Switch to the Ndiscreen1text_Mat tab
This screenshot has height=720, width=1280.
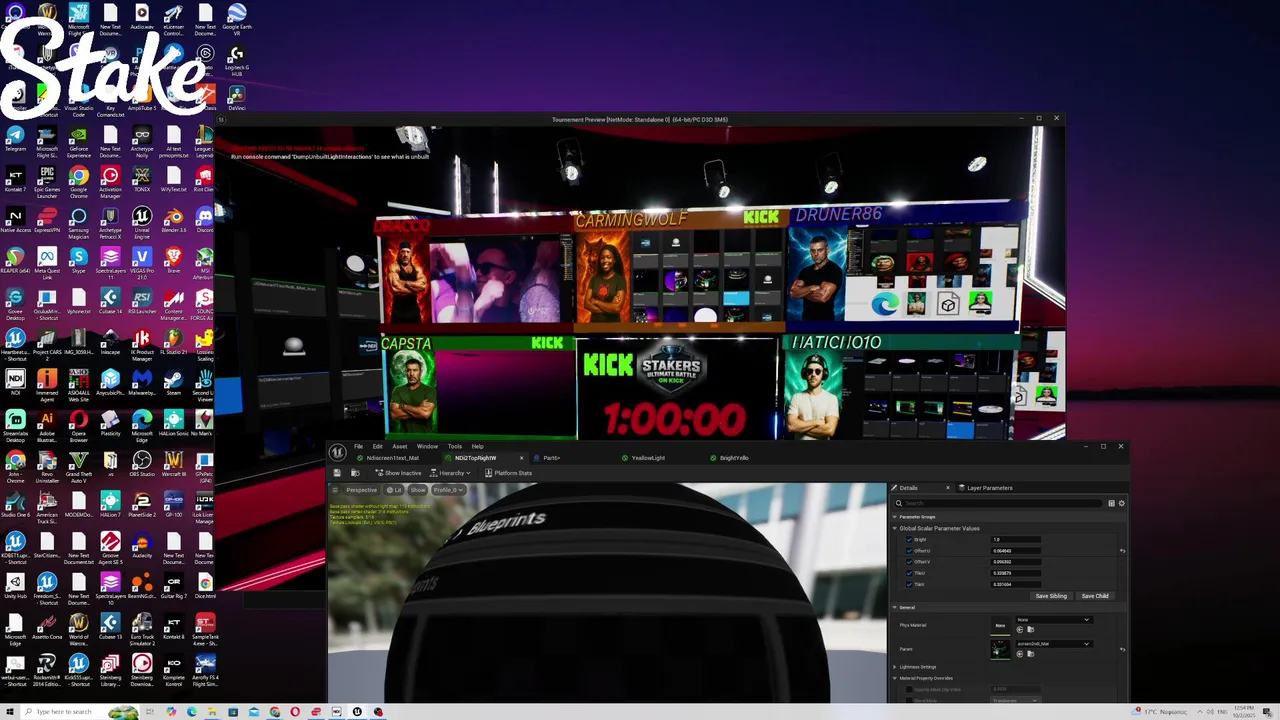click(x=392, y=458)
